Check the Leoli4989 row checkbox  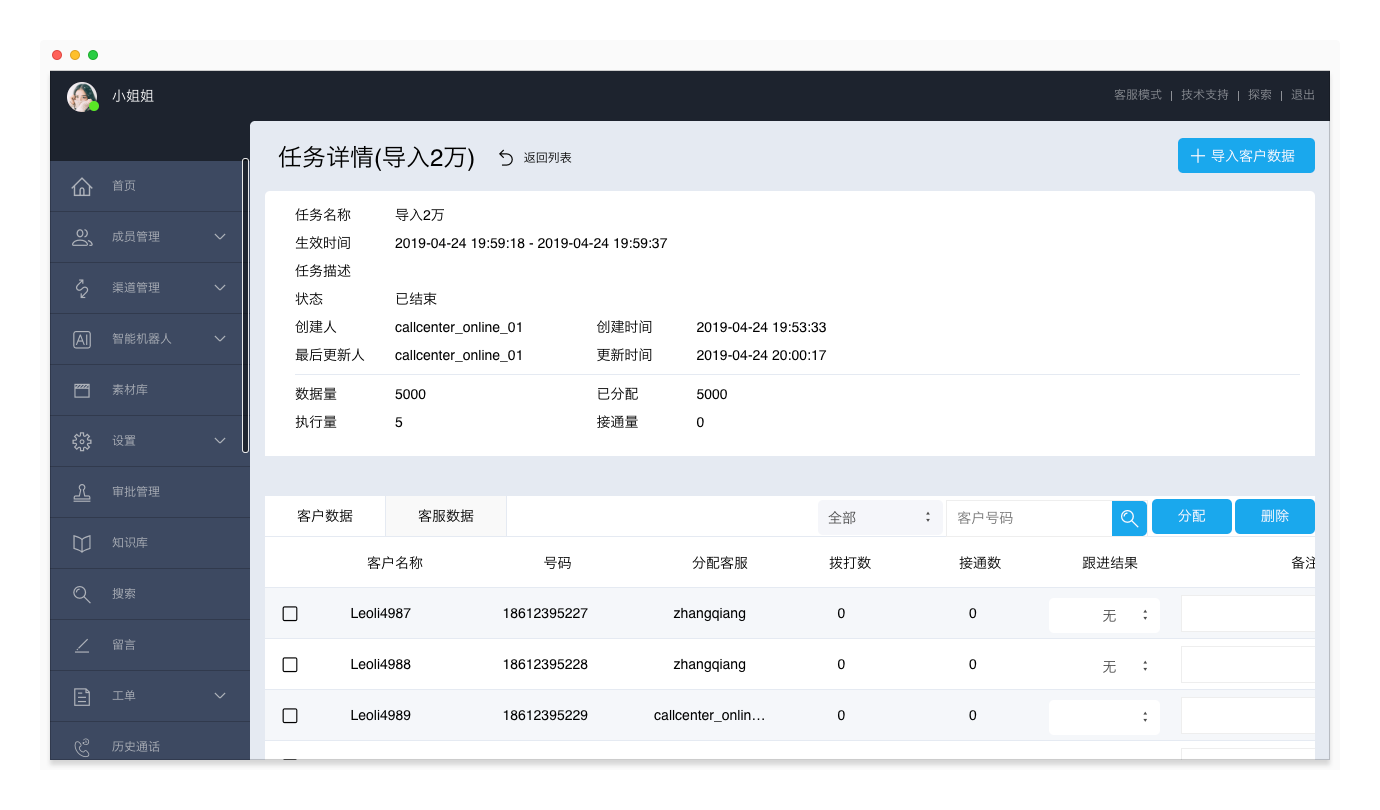(x=290, y=716)
